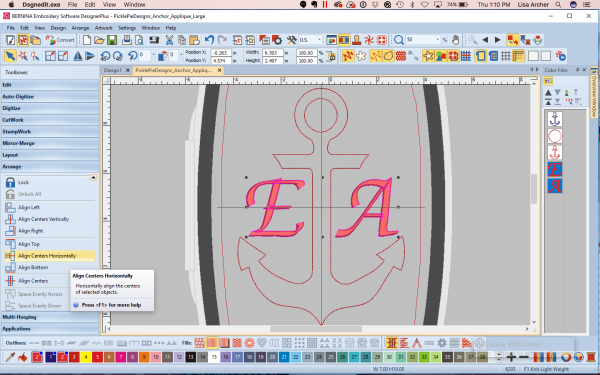The height and width of the screenshot is (375, 600).
Task: Click the Hoop stamp icon in toolbar
Action: (357, 40)
